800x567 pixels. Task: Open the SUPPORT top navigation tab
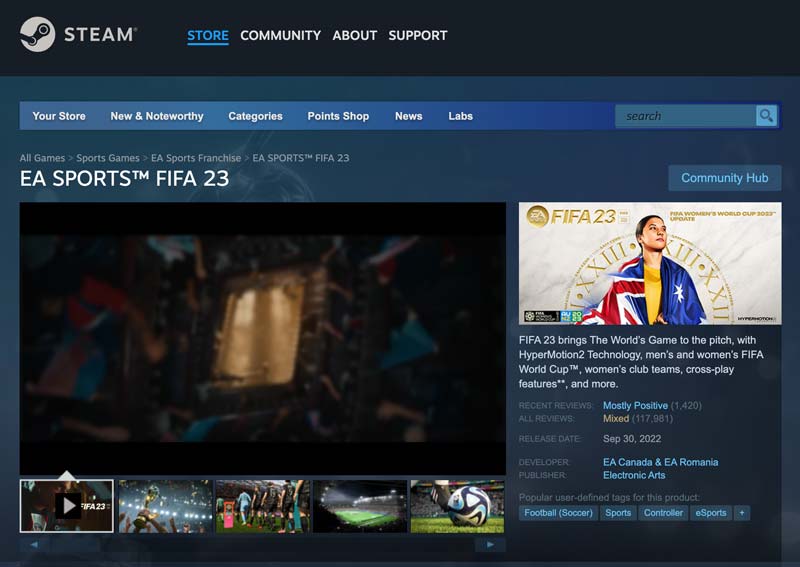tap(418, 35)
